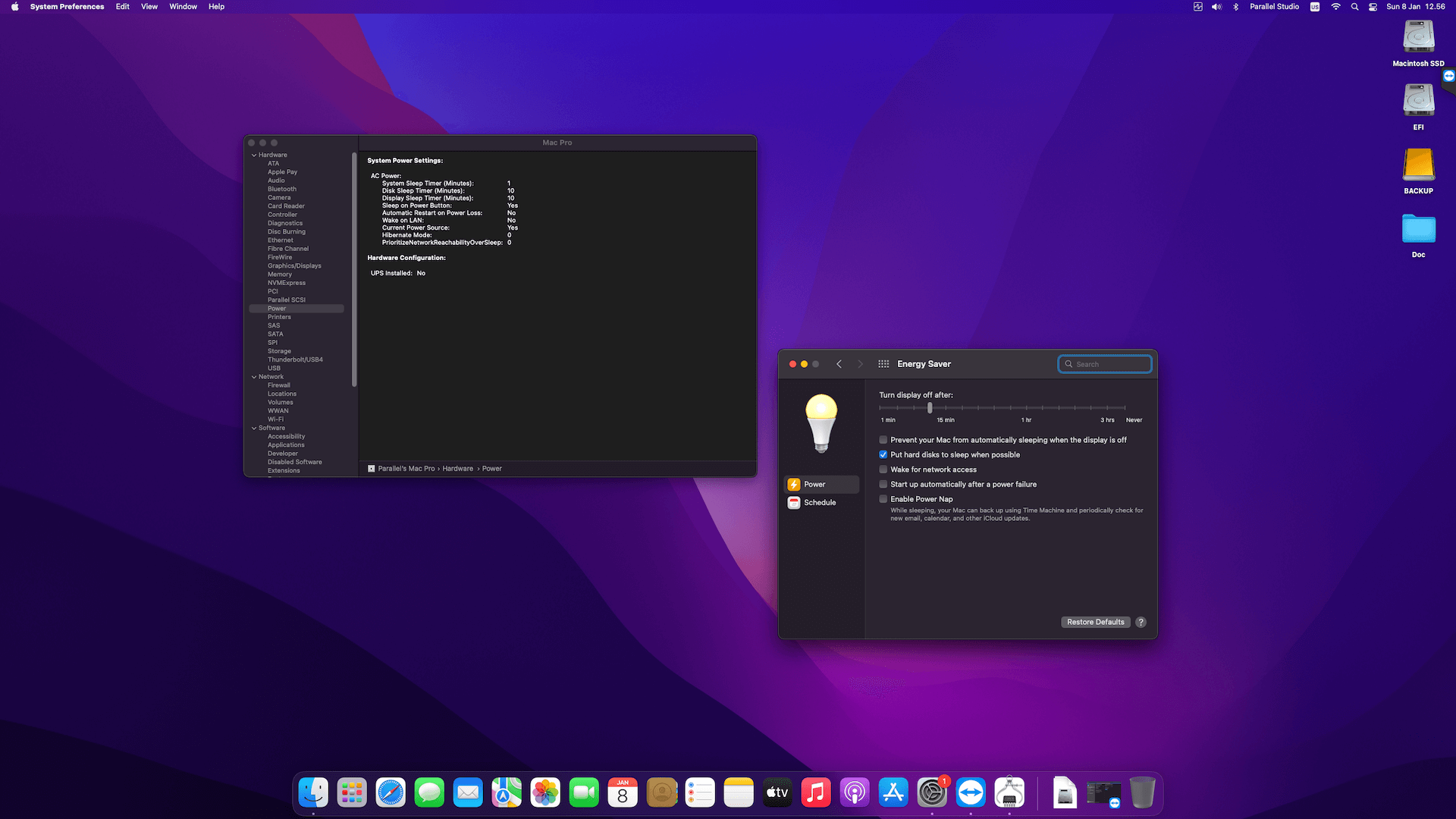This screenshot has width=1456, height=819.
Task: Select Schedule in Energy Saver sidebar
Action: (x=822, y=502)
